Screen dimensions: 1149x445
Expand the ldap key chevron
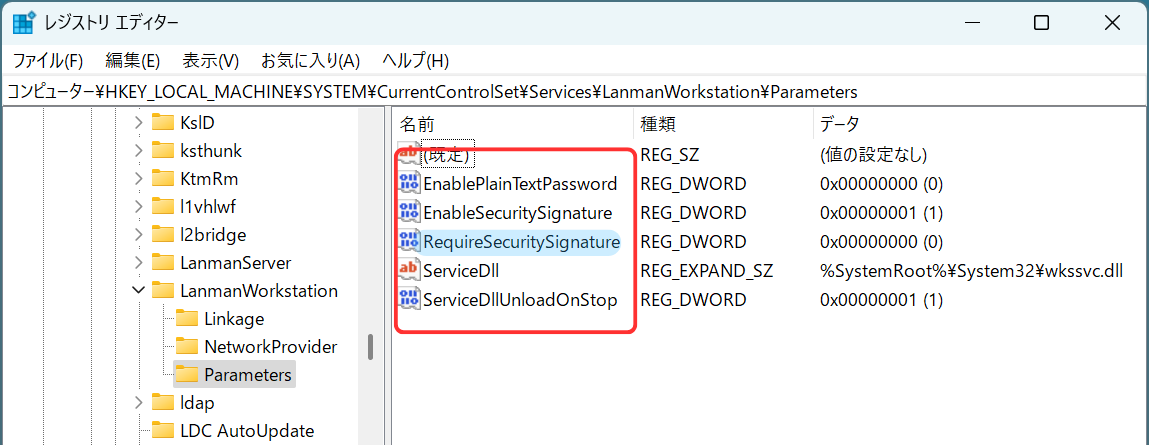click(138, 402)
